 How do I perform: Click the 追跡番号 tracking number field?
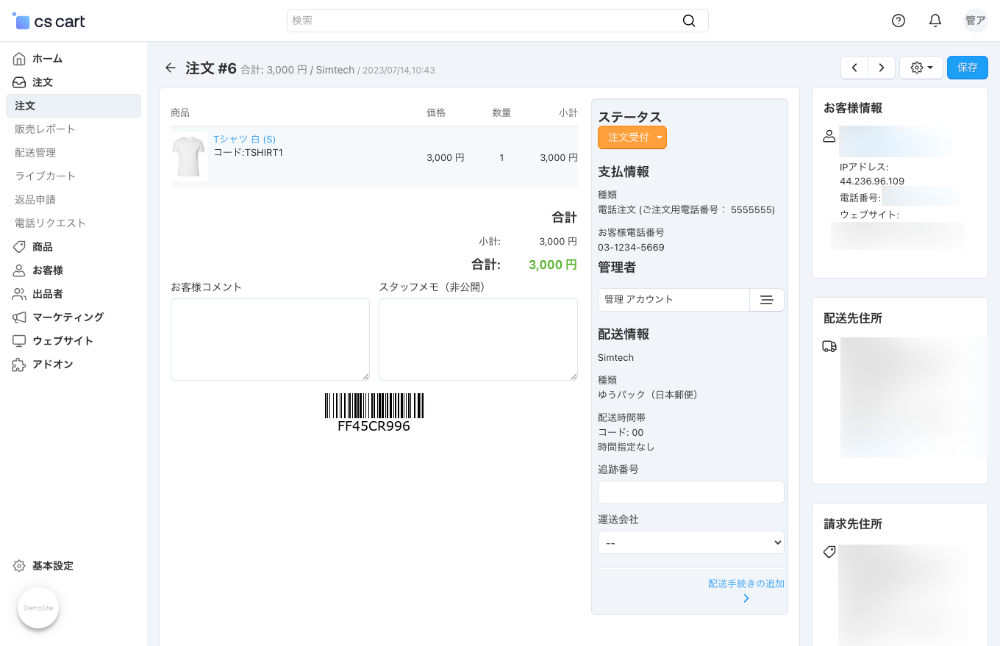[x=691, y=492]
